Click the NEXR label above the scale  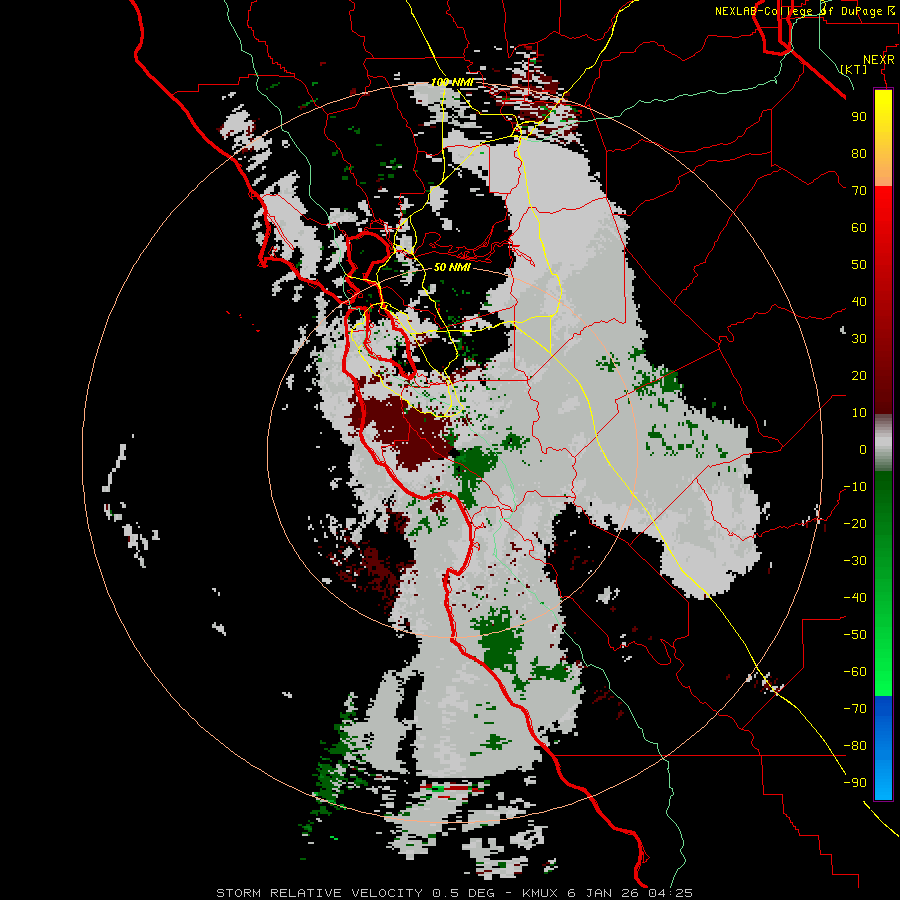879,60
